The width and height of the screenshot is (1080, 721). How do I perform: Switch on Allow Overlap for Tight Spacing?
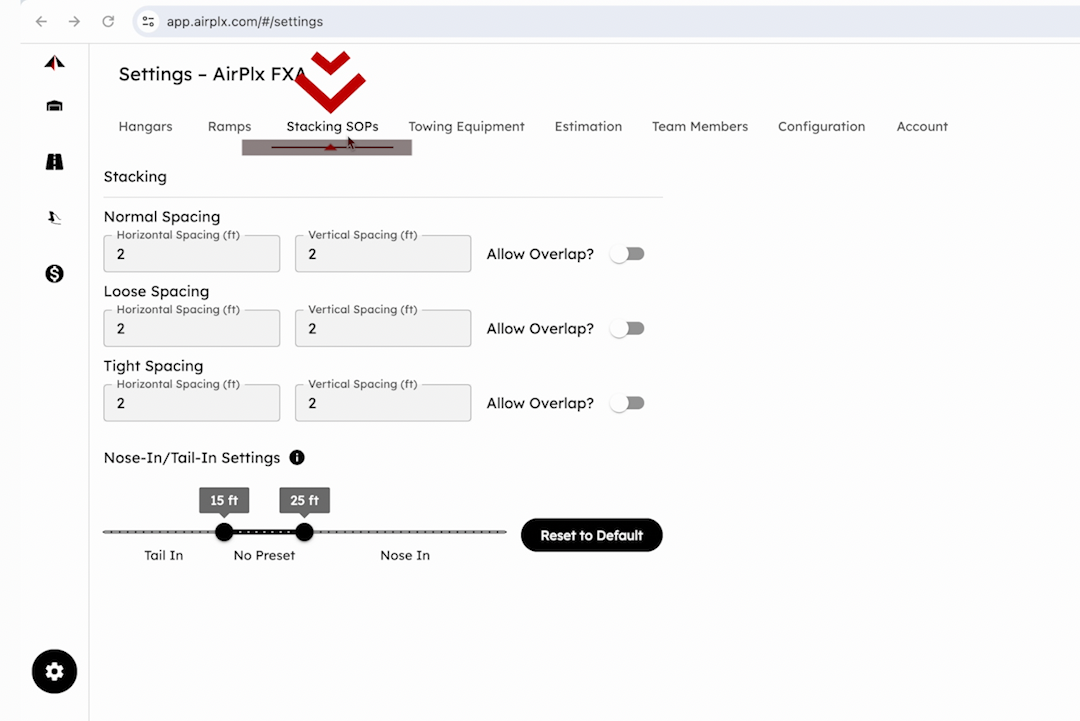(627, 403)
